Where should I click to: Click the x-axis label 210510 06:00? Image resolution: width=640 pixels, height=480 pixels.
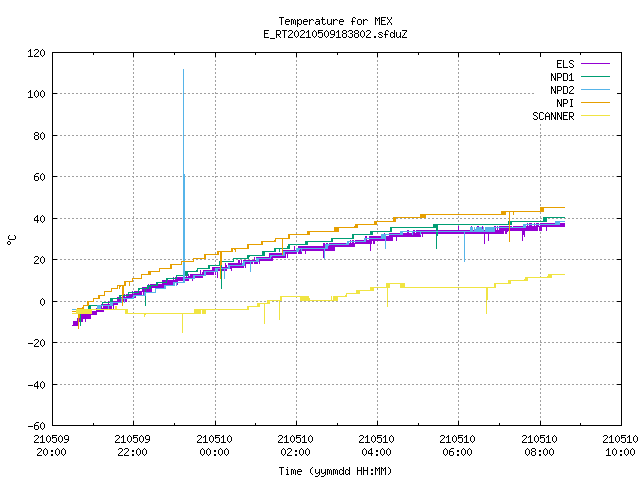[x=458, y=446]
